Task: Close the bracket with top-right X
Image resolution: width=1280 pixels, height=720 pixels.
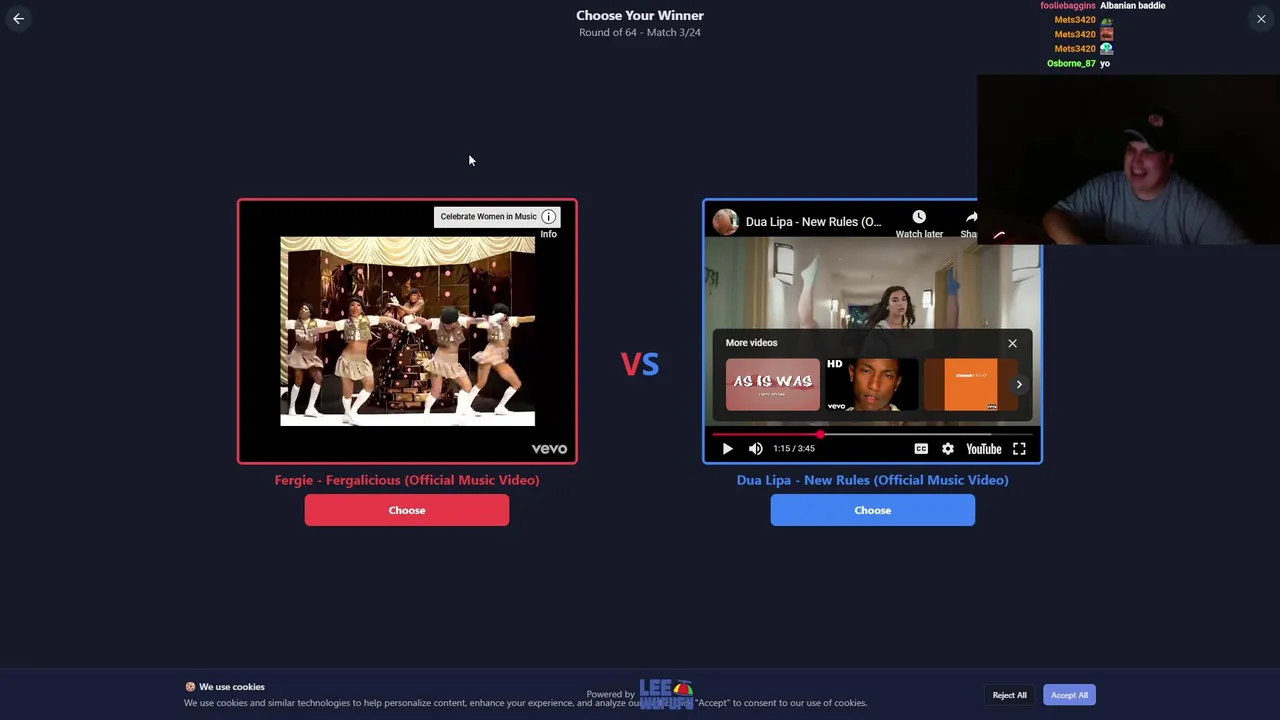Action: pos(1261,19)
